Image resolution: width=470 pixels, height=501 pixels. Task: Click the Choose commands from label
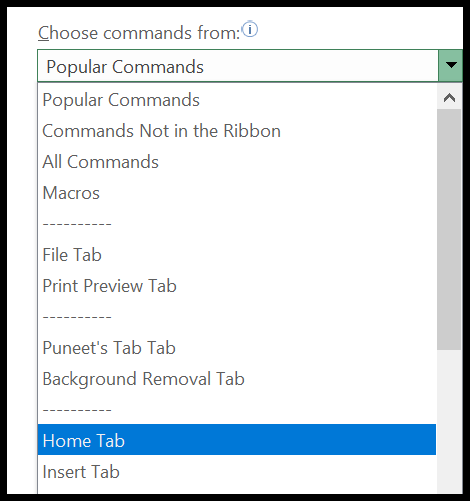(x=139, y=33)
